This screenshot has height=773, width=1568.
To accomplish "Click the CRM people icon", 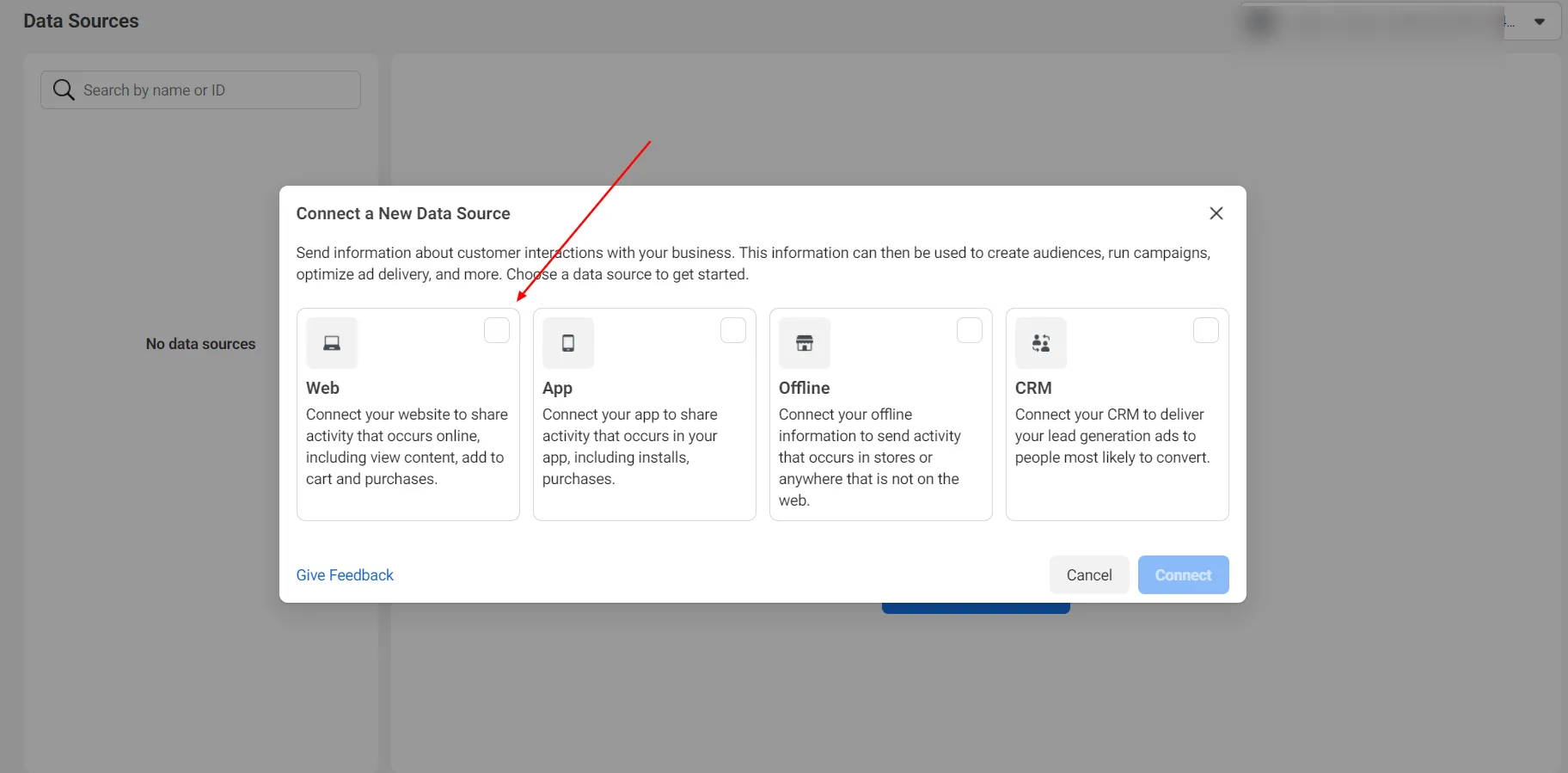I will coord(1041,343).
